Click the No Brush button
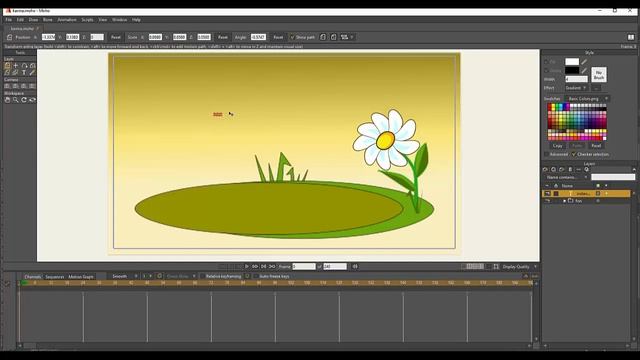This screenshot has width=640, height=360. tap(599, 75)
